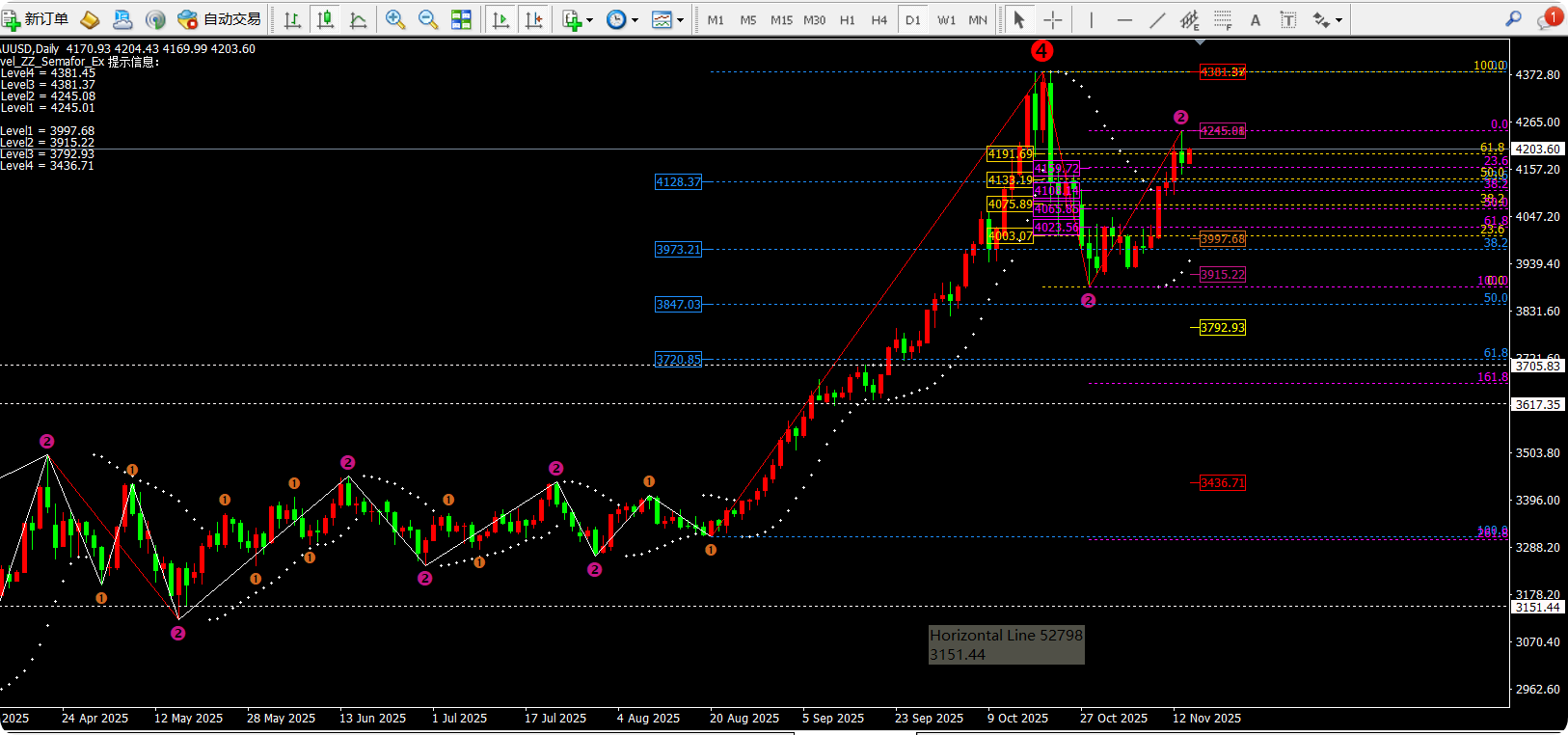This screenshot has height=735, width=1568.
Task: Zoom in on the chart
Action: click(394, 19)
